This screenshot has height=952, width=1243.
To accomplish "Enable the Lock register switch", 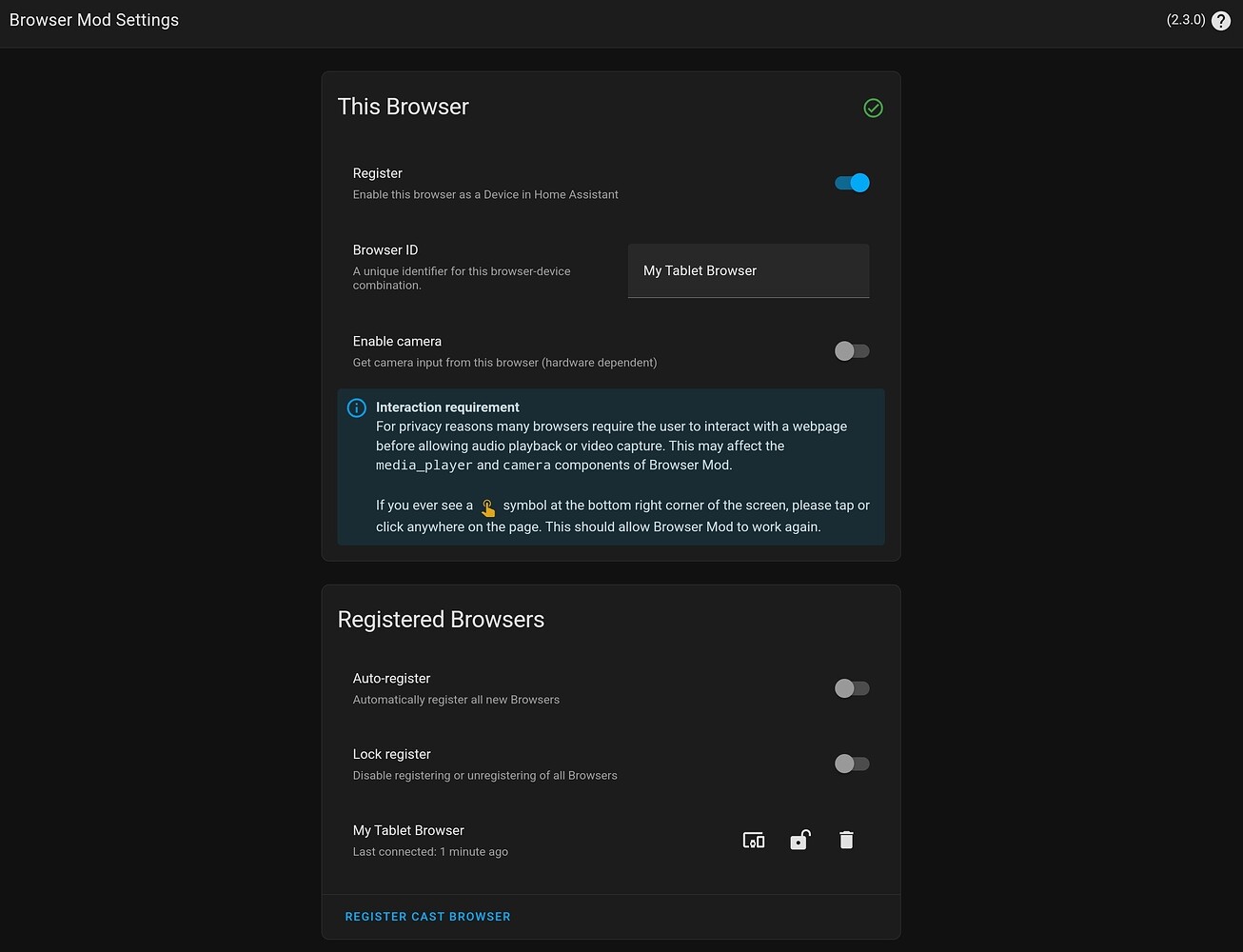I will point(851,763).
